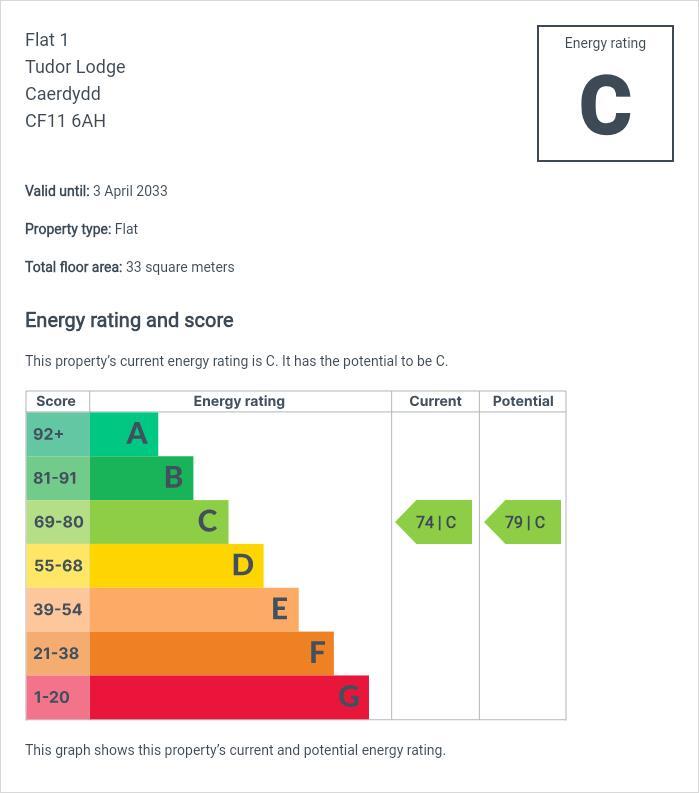Click the Score column header
Screen dimensions: 699x793
[56, 401]
